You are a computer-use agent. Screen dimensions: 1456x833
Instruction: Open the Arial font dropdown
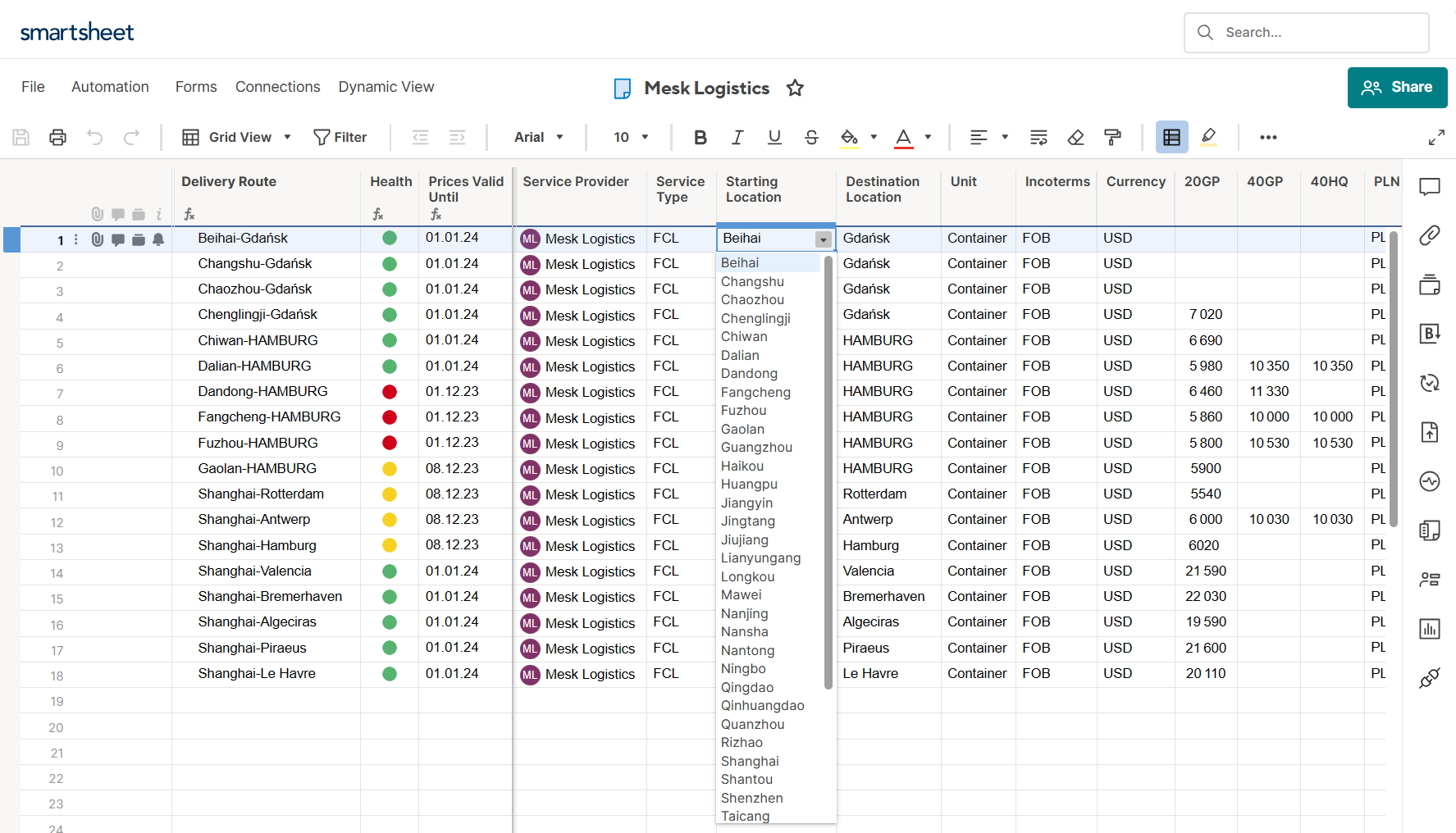click(538, 138)
